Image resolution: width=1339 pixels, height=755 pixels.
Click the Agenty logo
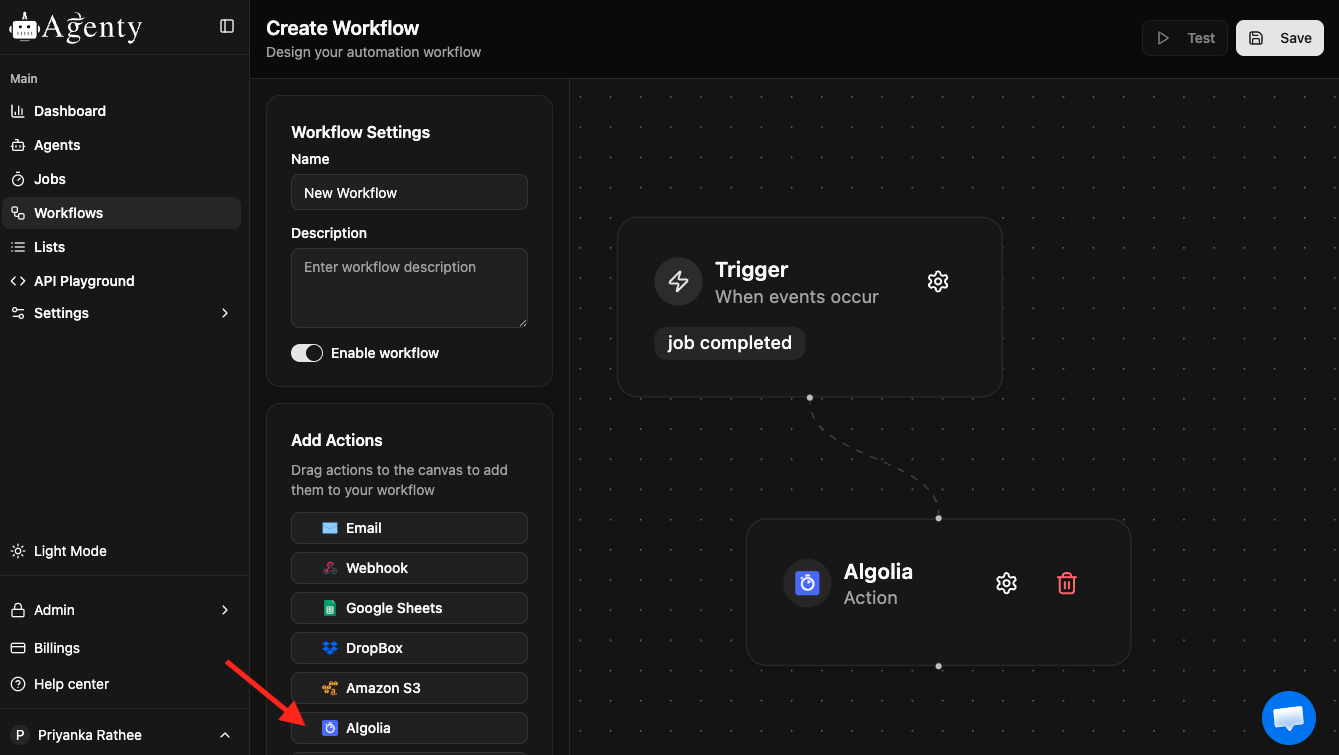point(76,27)
